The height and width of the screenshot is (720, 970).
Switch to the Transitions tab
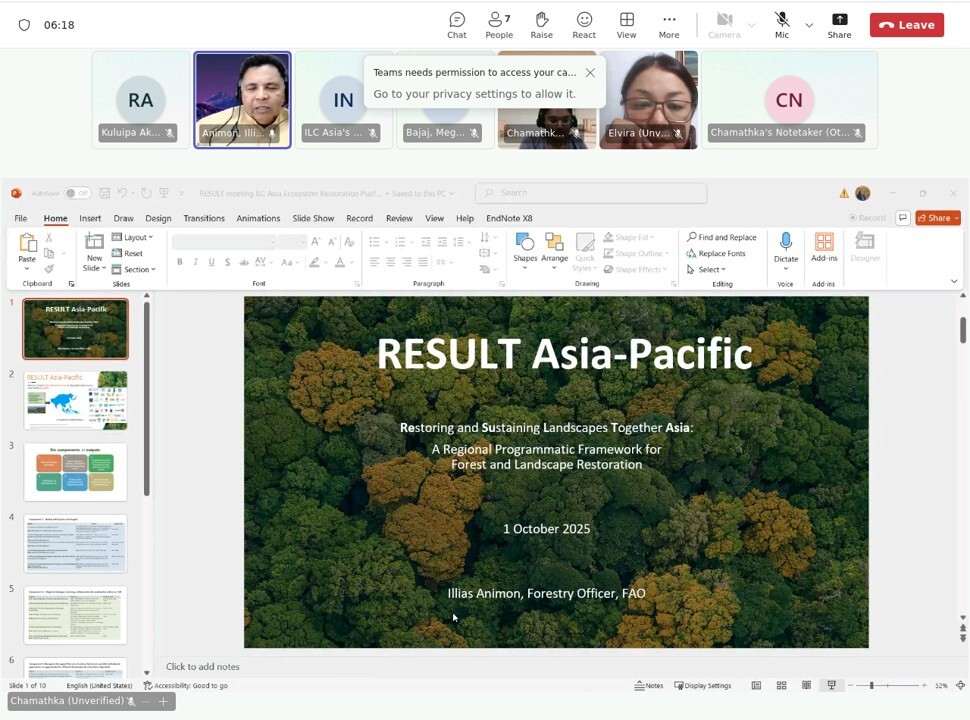(x=204, y=218)
